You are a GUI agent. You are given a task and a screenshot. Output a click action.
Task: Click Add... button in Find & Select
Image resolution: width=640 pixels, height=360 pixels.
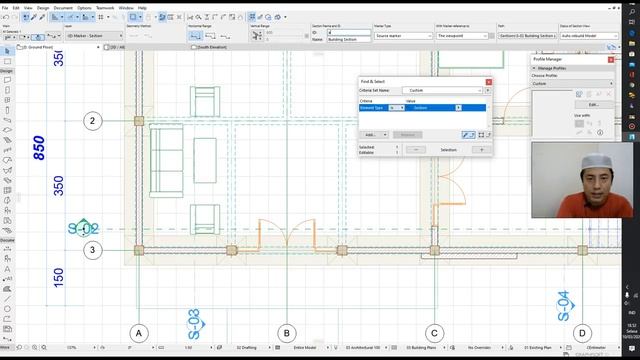(374, 135)
